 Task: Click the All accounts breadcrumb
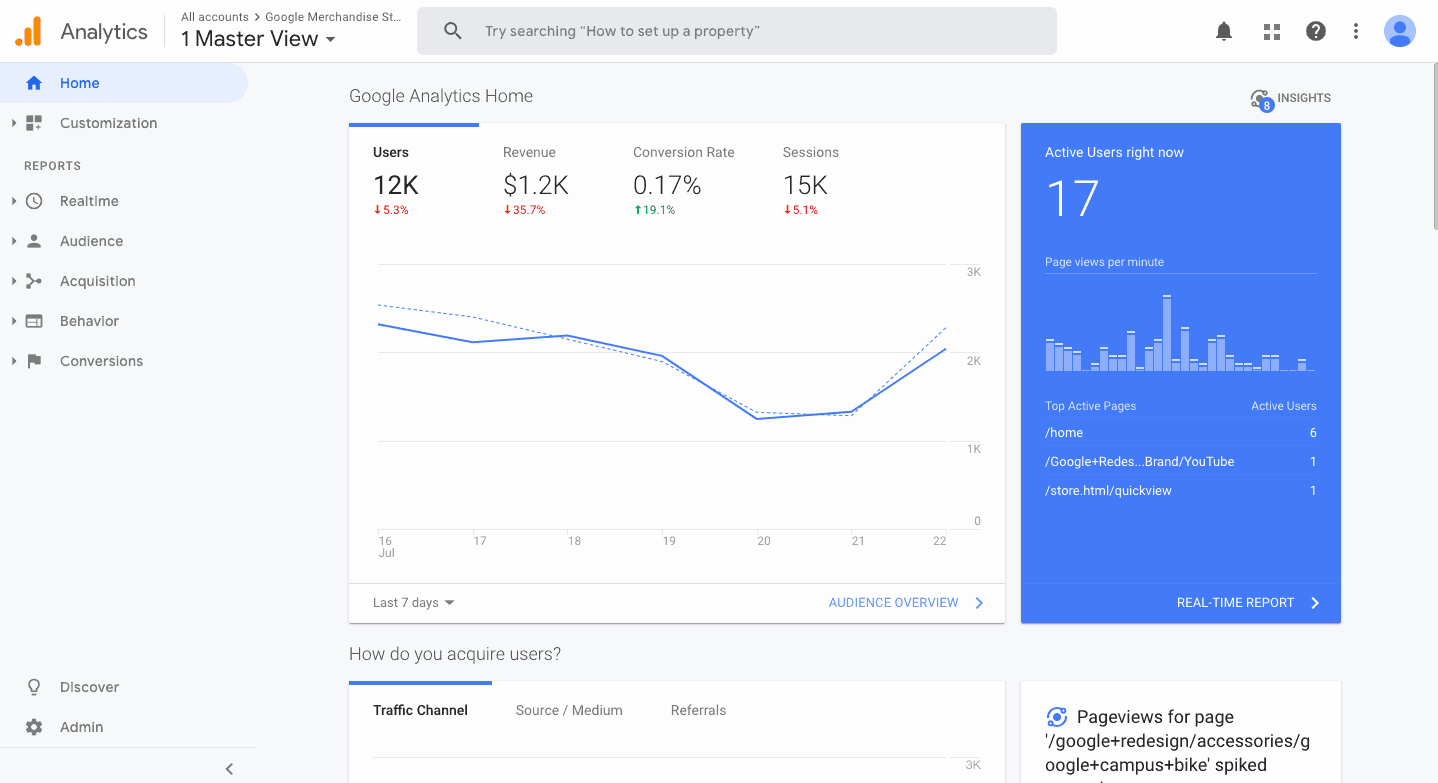214,17
